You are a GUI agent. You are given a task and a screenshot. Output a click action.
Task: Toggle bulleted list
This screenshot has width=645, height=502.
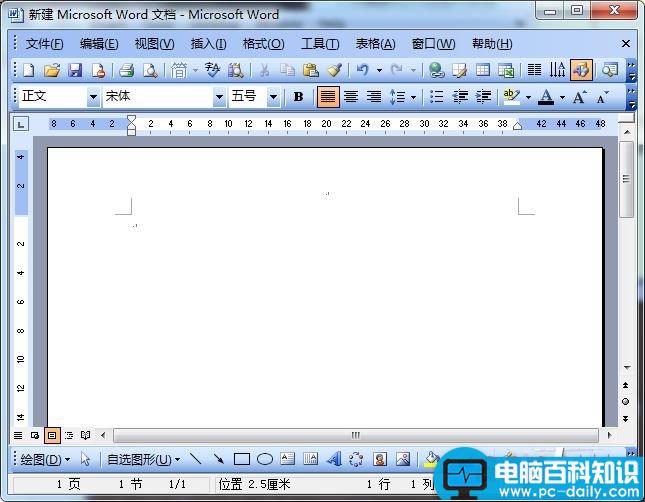(436, 97)
